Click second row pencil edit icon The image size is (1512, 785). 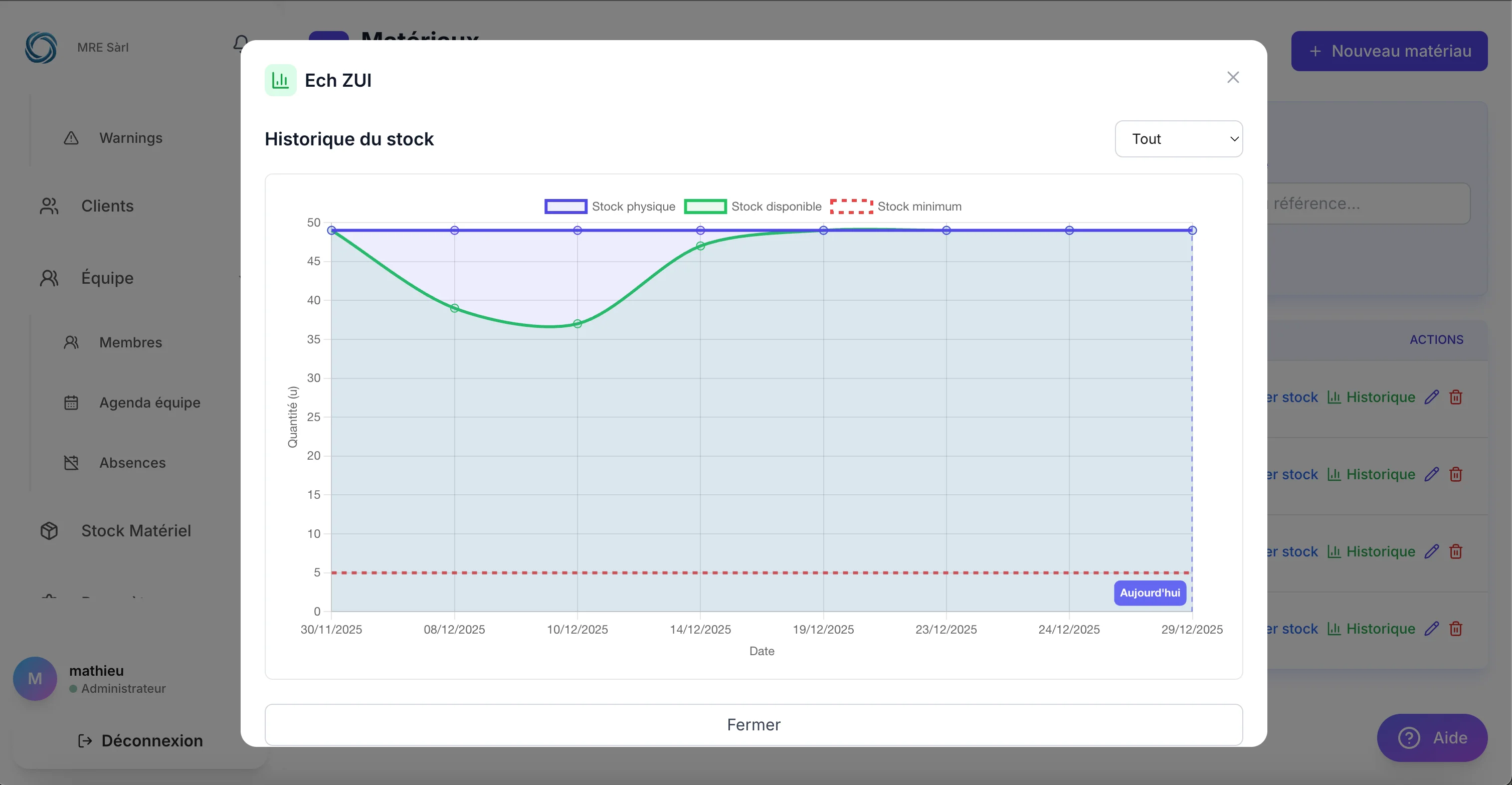click(1432, 474)
